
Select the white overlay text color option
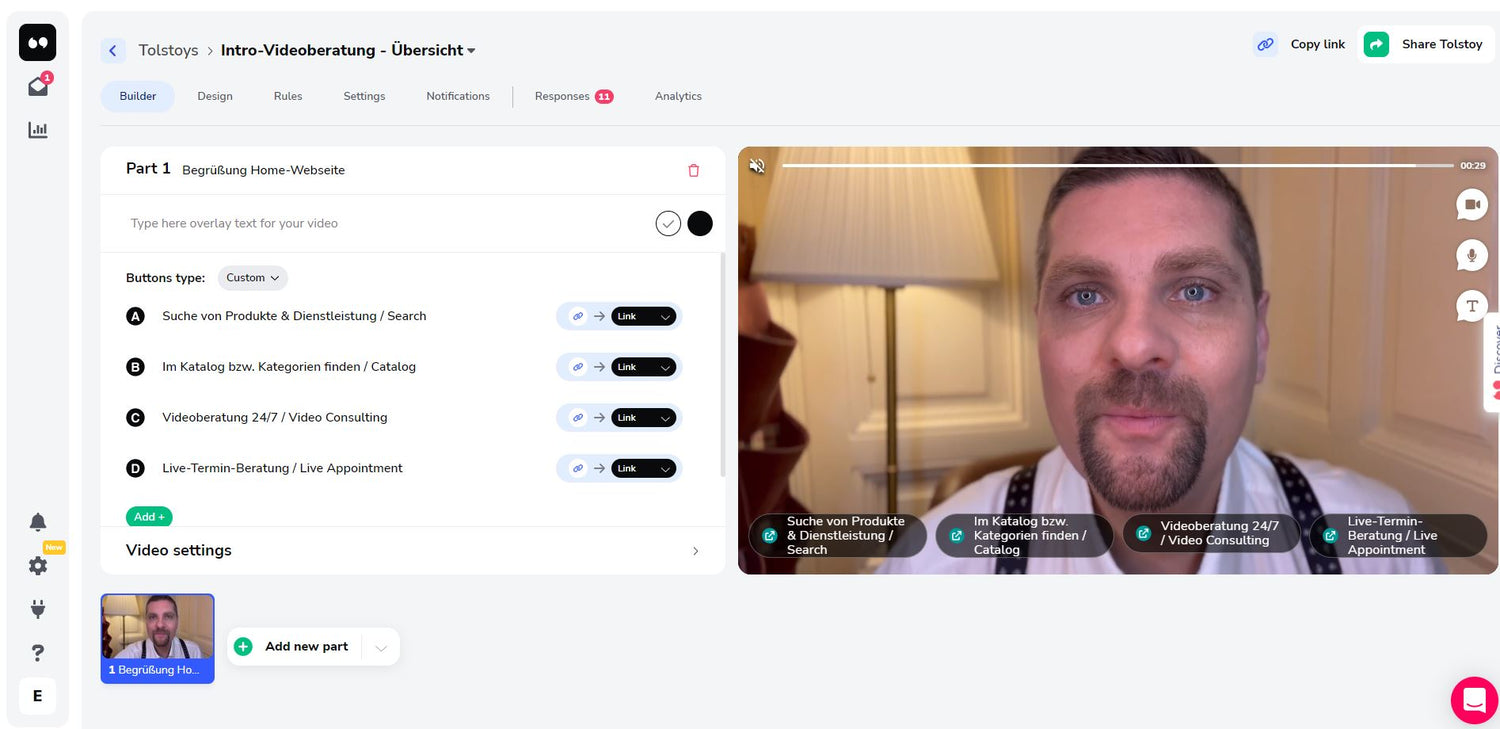click(668, 224)
